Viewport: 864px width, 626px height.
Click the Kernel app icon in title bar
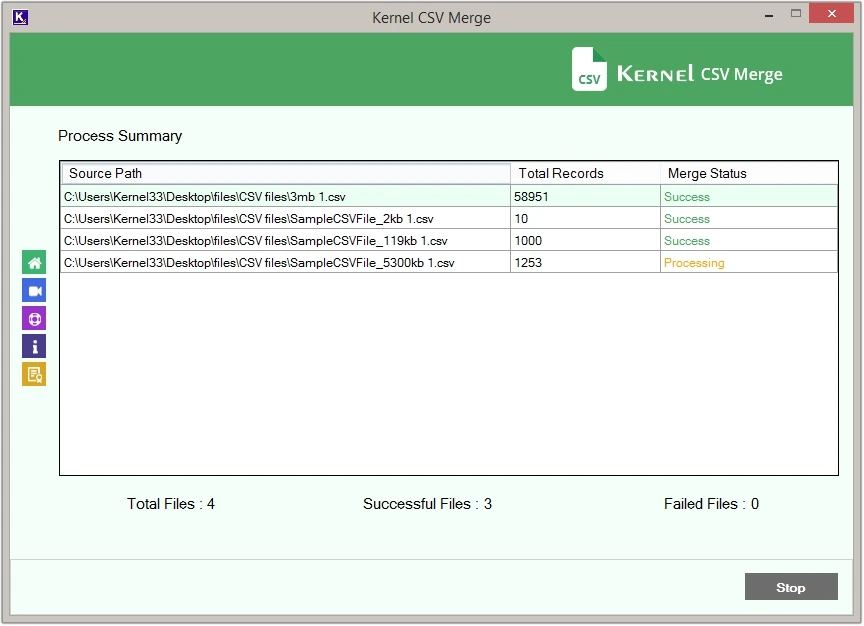20,18
